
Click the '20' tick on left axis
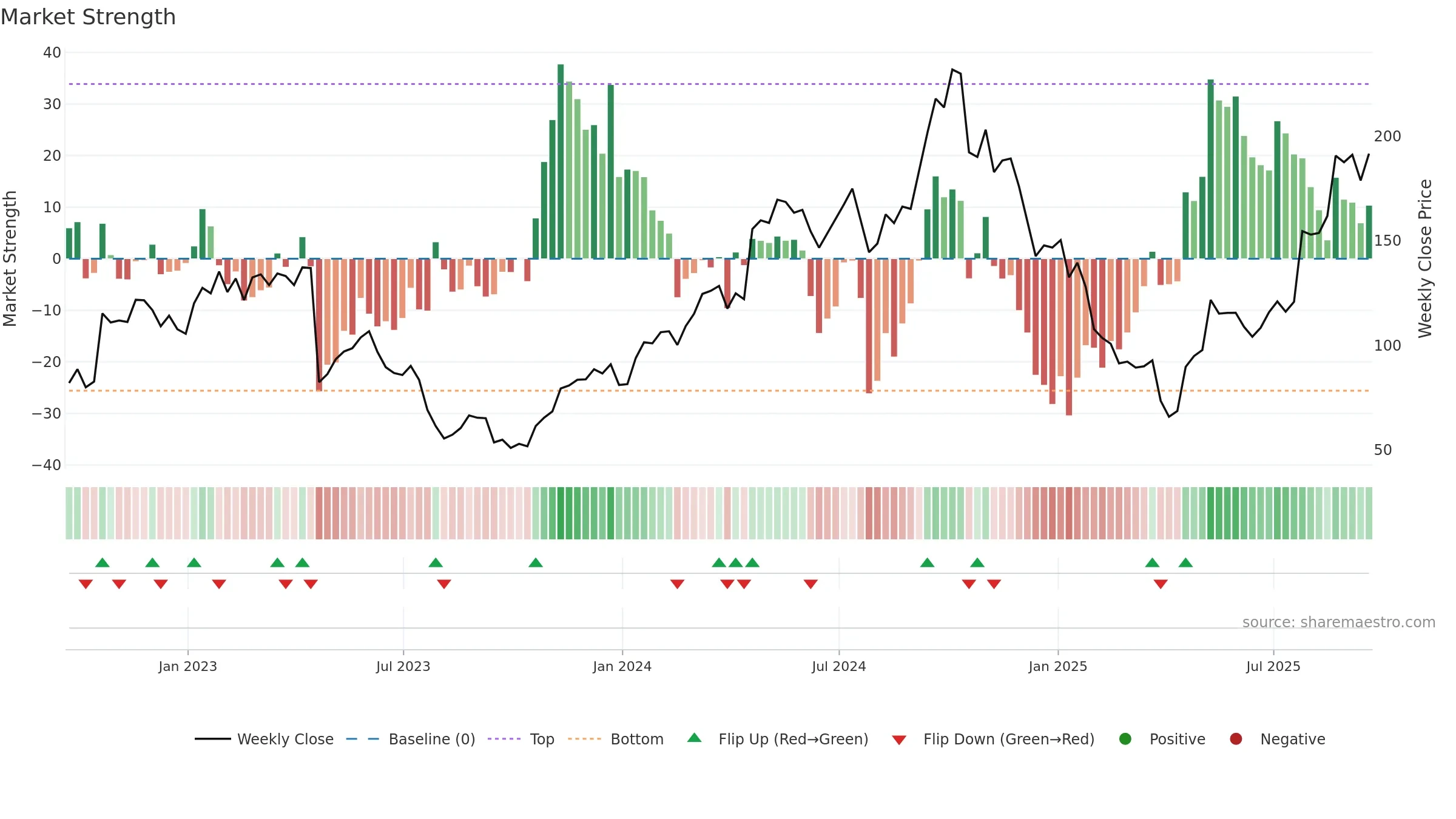[52, 156]
